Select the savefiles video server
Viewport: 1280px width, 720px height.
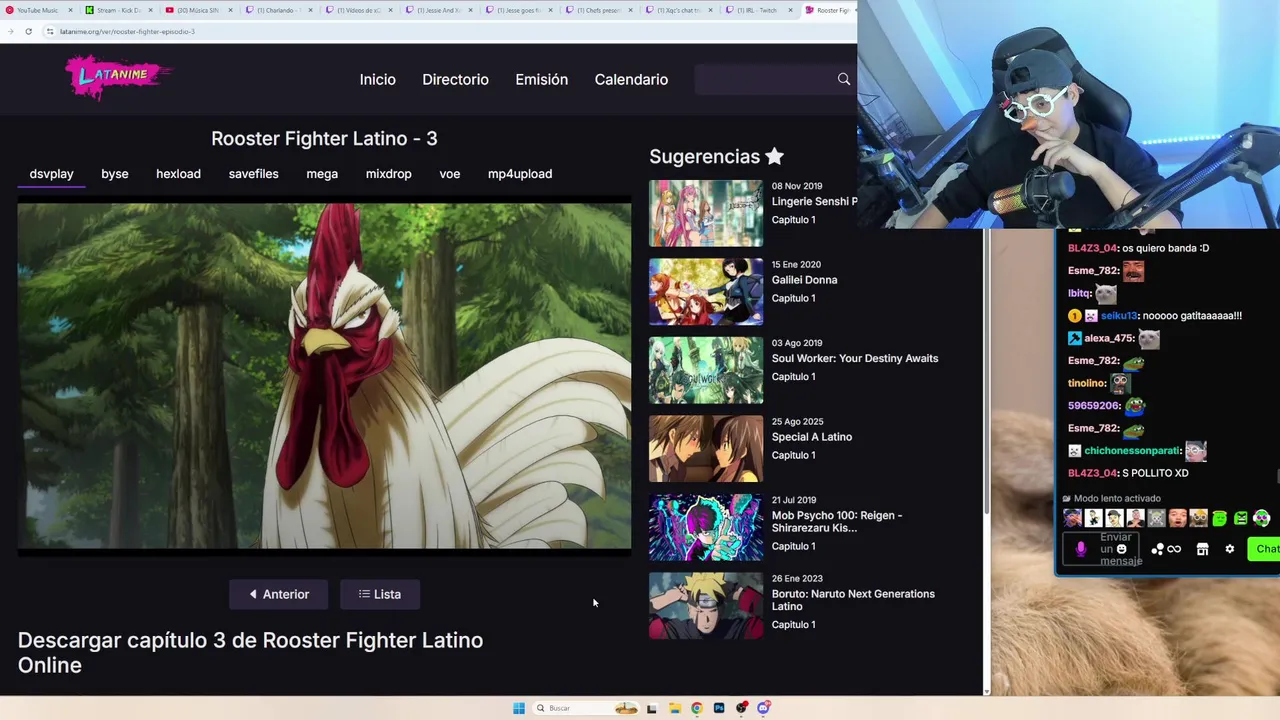click(x=253, y=174)
